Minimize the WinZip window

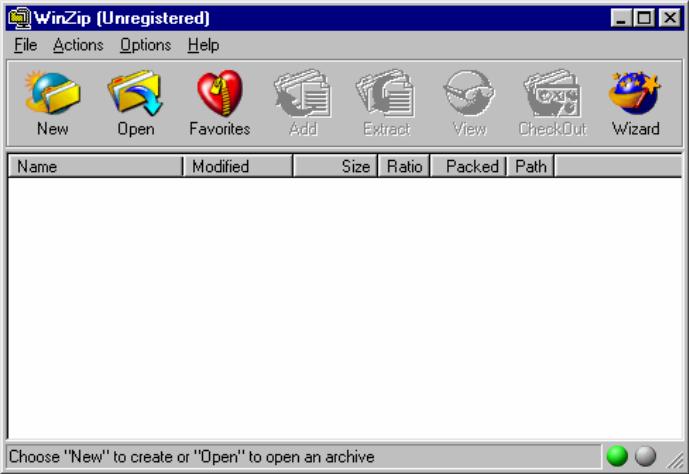coord(621,18)
